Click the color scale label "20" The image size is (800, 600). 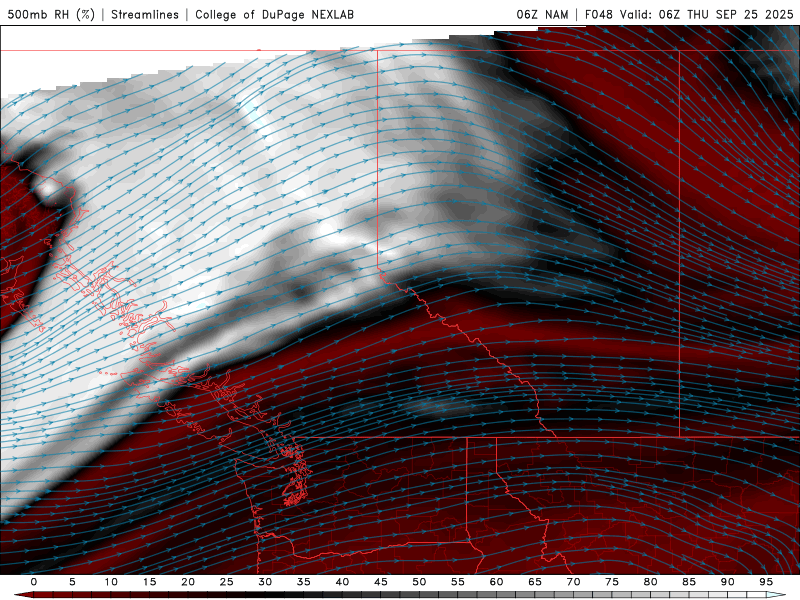tap(188, 582)
